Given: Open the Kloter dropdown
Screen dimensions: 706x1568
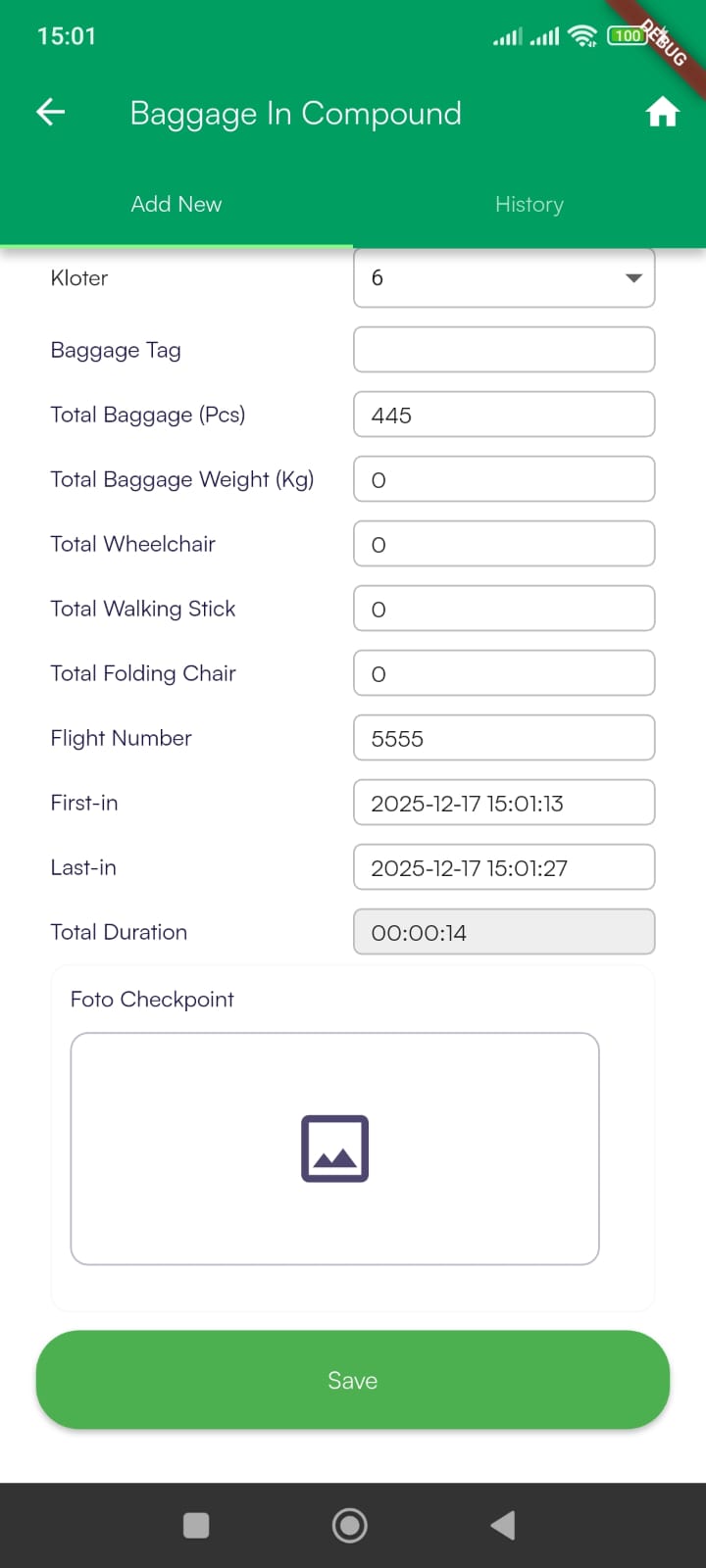Looking at the screenshot, I should tap(504, 278).
